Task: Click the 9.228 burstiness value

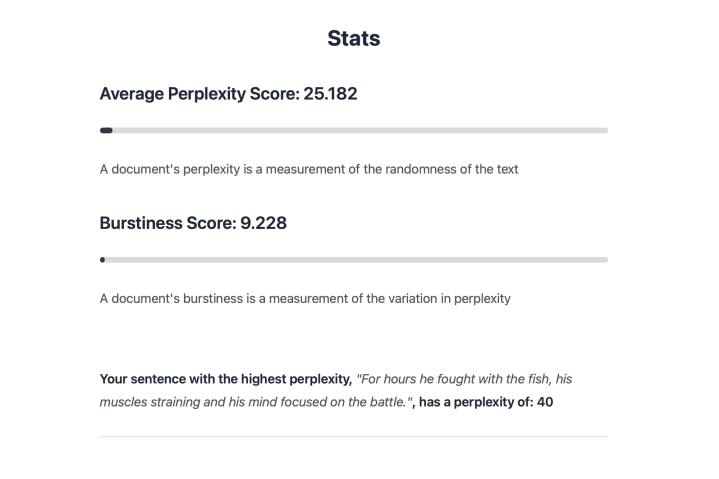Action: coord(263,223)
